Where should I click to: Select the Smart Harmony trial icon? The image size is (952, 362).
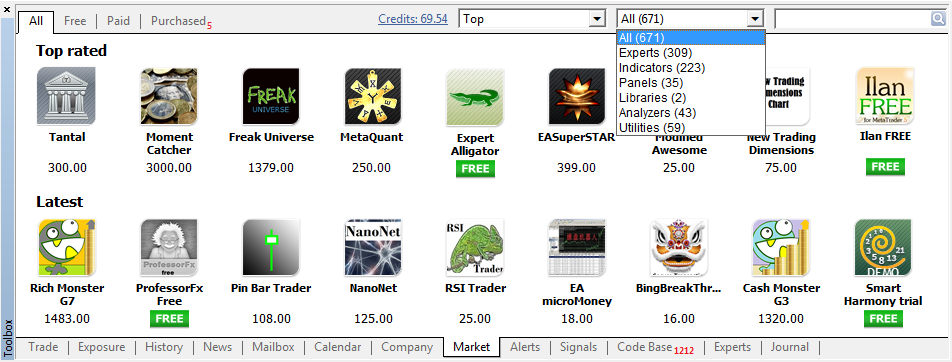(x=884, y=247)
